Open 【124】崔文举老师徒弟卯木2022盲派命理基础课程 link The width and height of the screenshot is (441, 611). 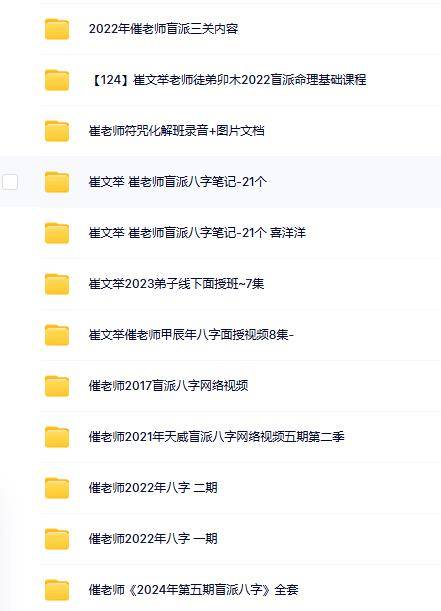228,80
